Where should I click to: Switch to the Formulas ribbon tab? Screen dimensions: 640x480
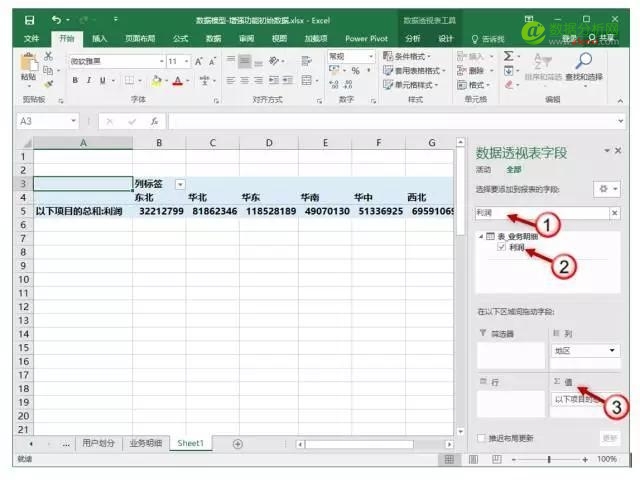180,39
